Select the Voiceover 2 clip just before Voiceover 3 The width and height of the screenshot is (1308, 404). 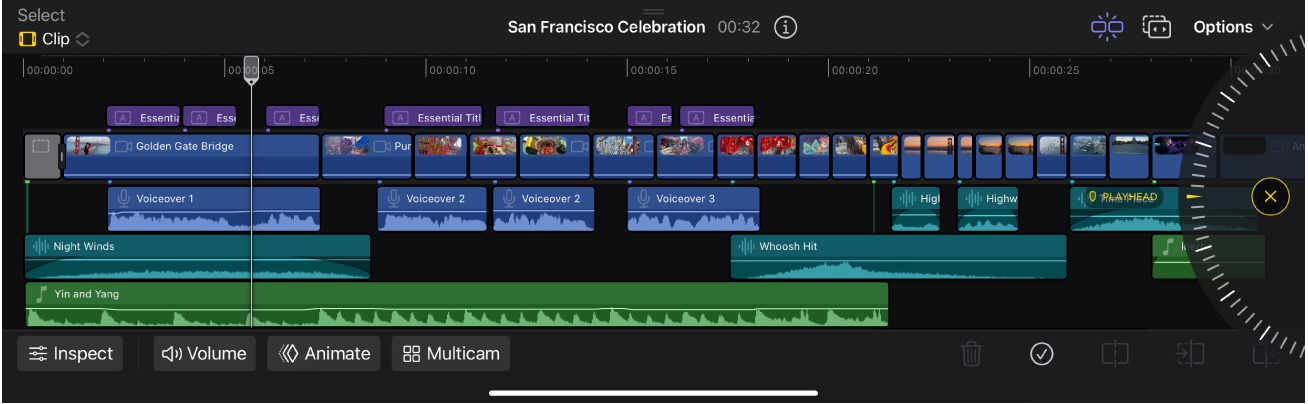tap(544, 208)
